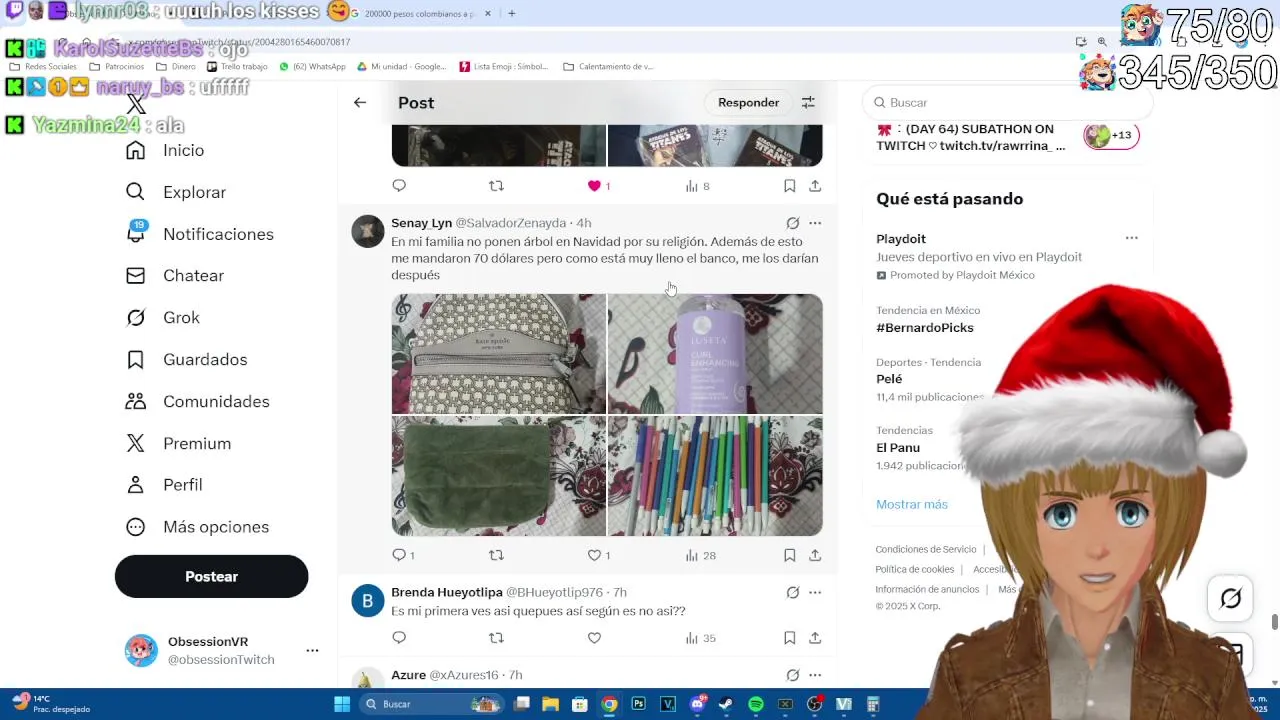The height and width of the screenshot is (720, 1280).
Task: View analytics showing 35 on Brenda's post
Action: pyautogui.click(x=700, y=638)
